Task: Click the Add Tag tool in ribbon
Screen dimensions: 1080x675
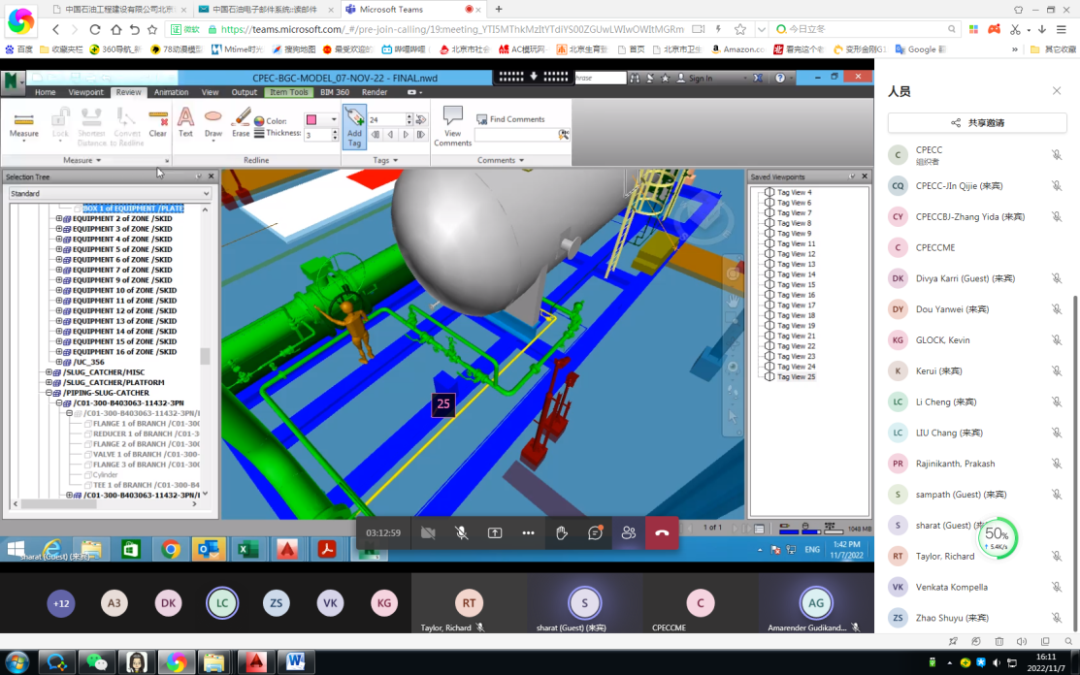Action: (x=354, y=126)
